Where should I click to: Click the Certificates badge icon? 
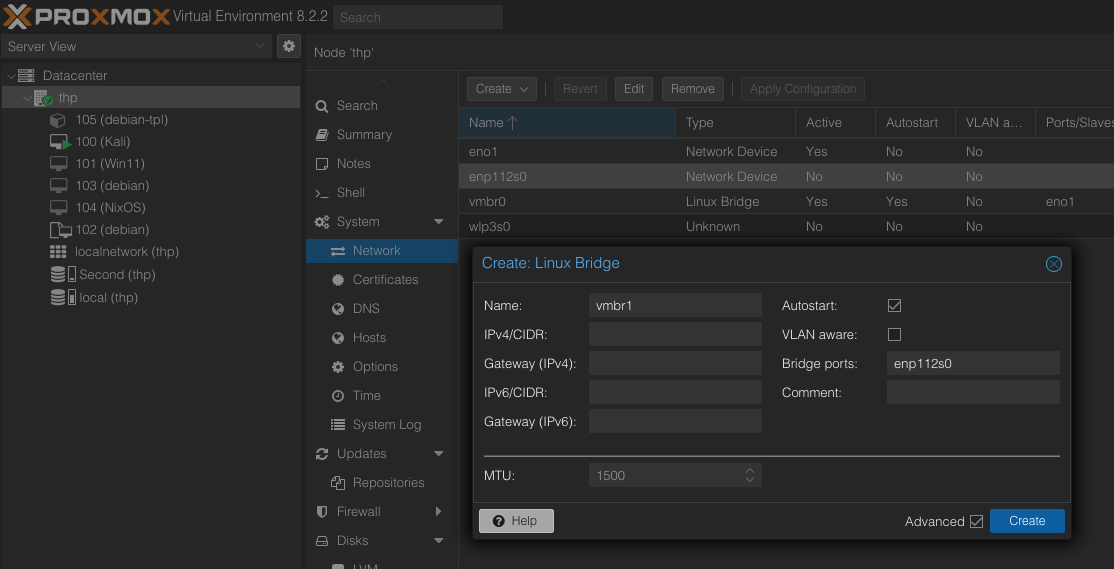[x=338, y=280]
